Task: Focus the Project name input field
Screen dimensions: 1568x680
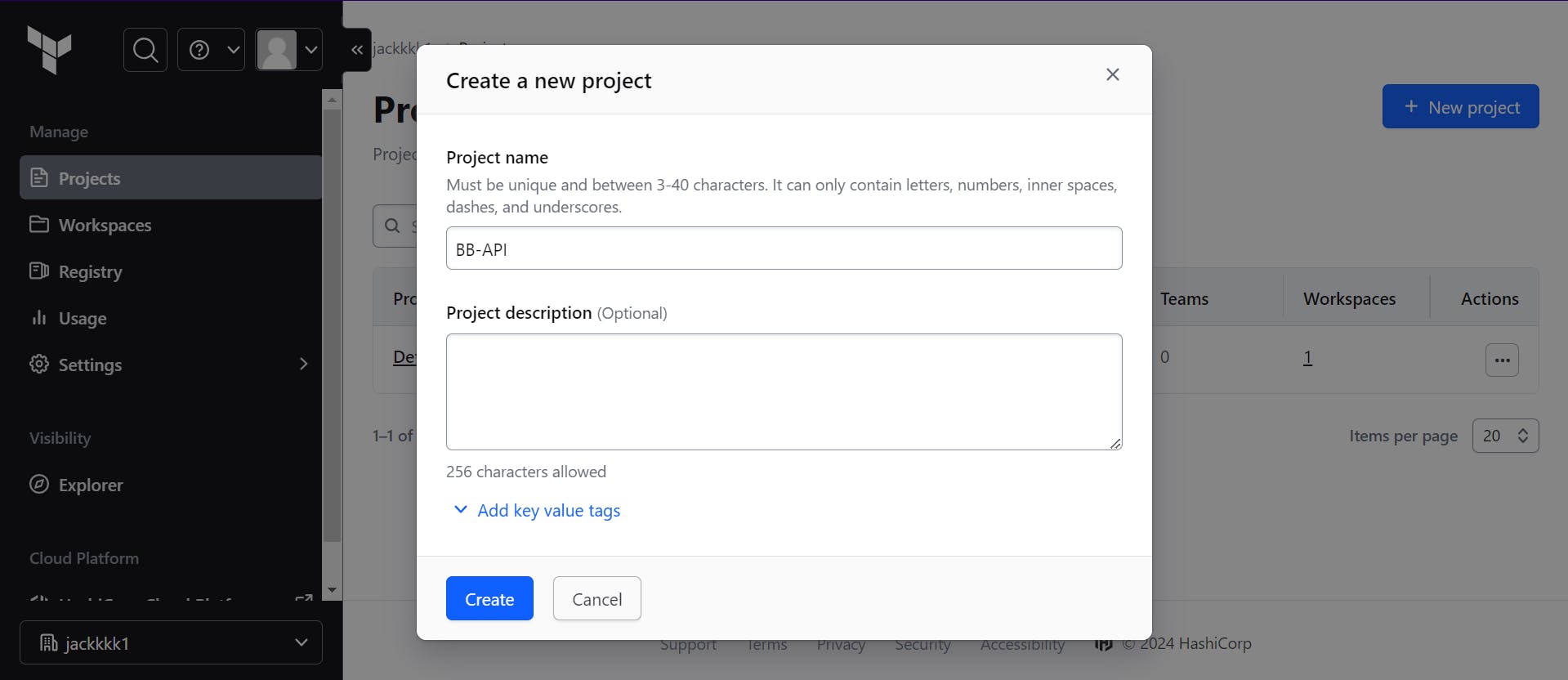Action: pyautogui.click(x=784, y=248)
